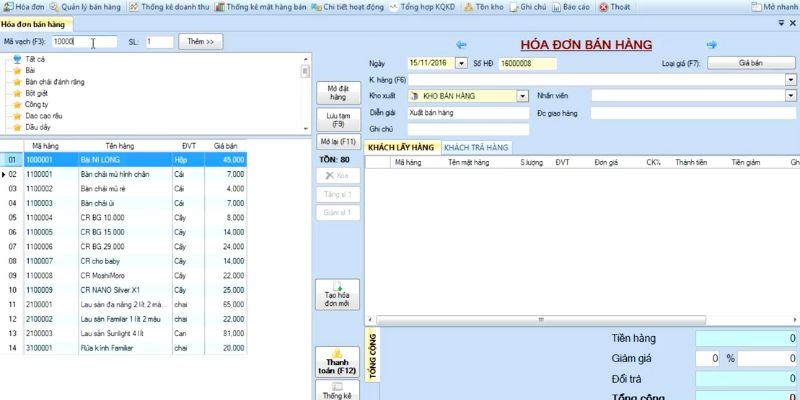Click the Giá bán price type button
The height and width of the screenshot is (400, 800).
coord(751,63)
